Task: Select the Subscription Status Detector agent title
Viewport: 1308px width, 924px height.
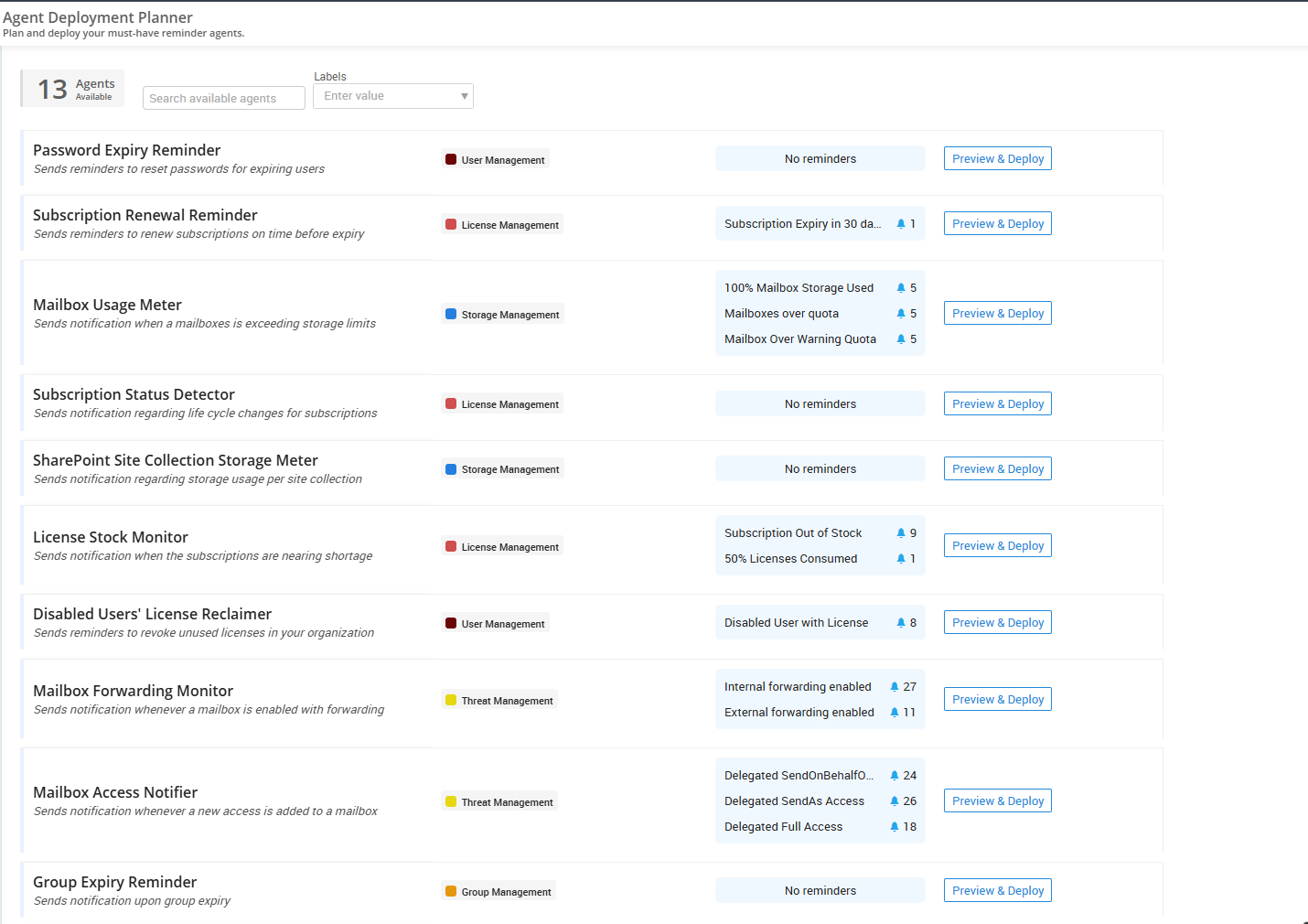Action: coord(134,394)
